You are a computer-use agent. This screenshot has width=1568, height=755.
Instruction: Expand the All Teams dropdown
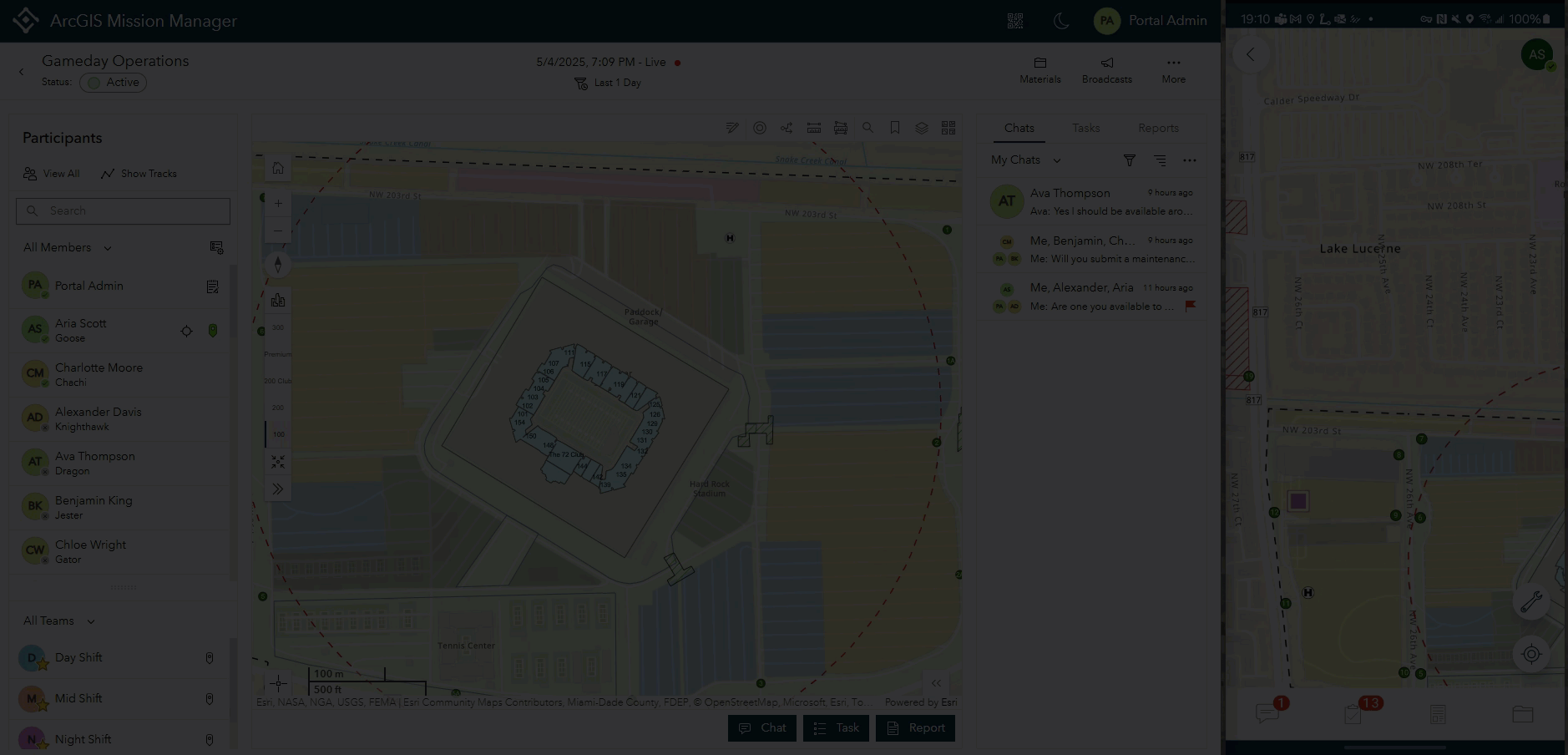click(x=59, y=621)
